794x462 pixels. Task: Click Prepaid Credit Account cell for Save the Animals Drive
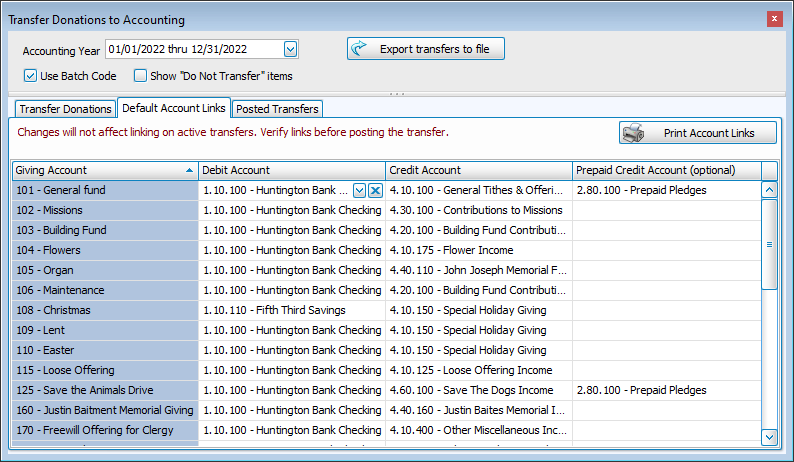[667, 390]
